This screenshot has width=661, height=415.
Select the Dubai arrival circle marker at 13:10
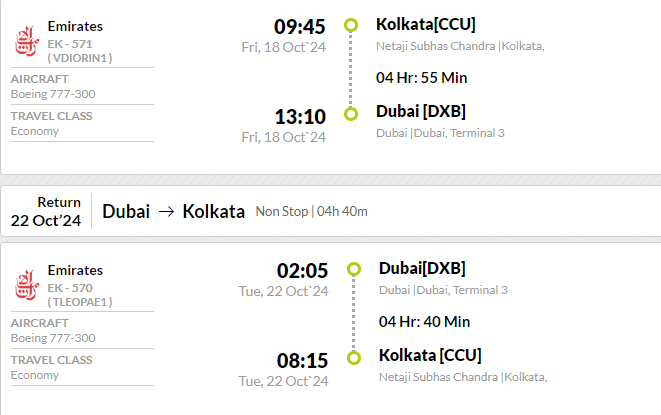(351, 114)
